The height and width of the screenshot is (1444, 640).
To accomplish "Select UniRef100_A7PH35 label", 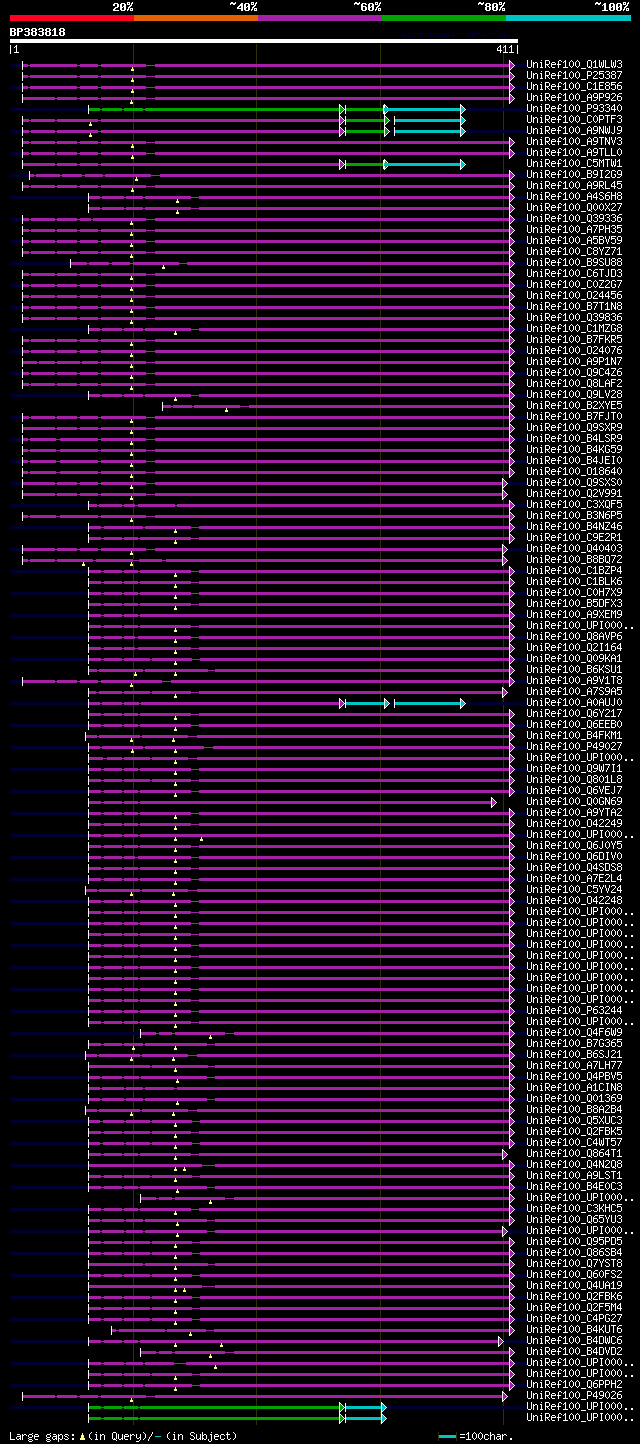I will [574, 229].
